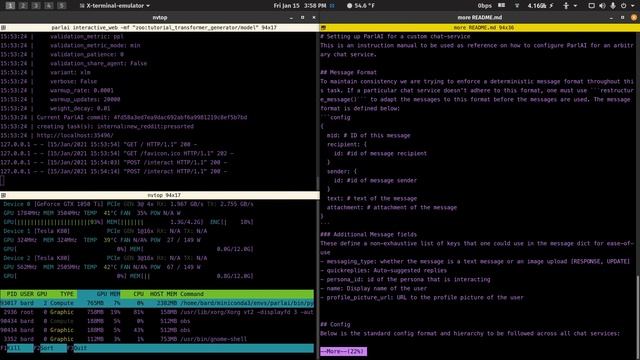Select the obs Graphic process row
Screen dimensions: 640x360
point(157,330)
